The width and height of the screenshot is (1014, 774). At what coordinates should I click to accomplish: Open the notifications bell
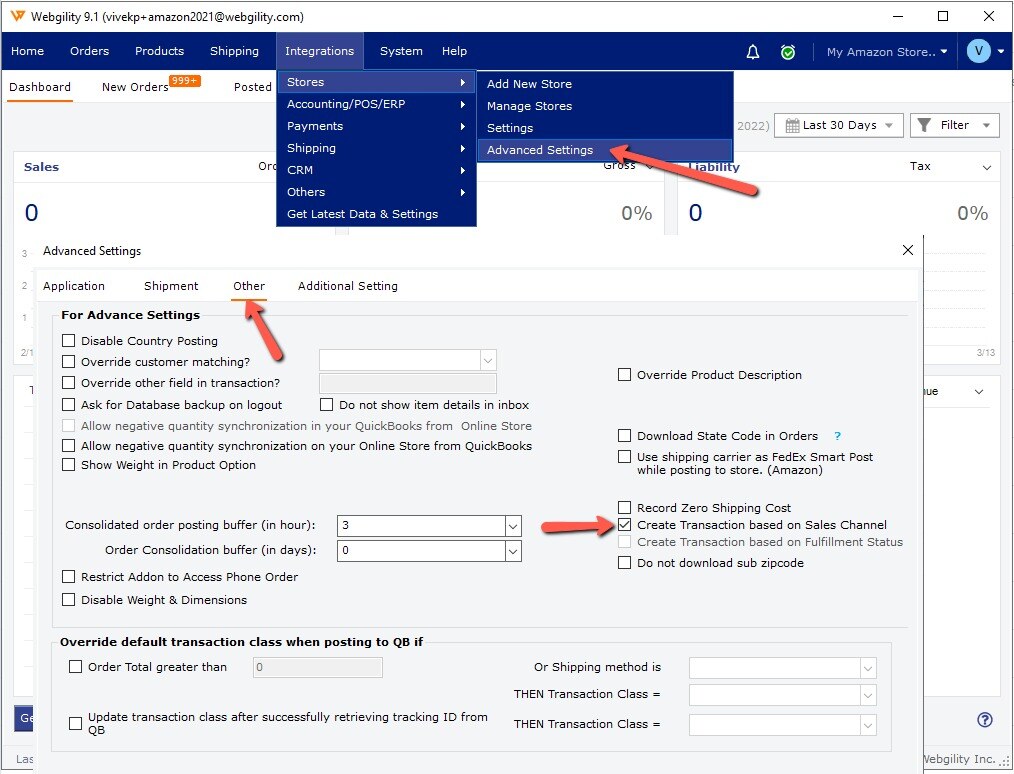click(x=753, y=52)
